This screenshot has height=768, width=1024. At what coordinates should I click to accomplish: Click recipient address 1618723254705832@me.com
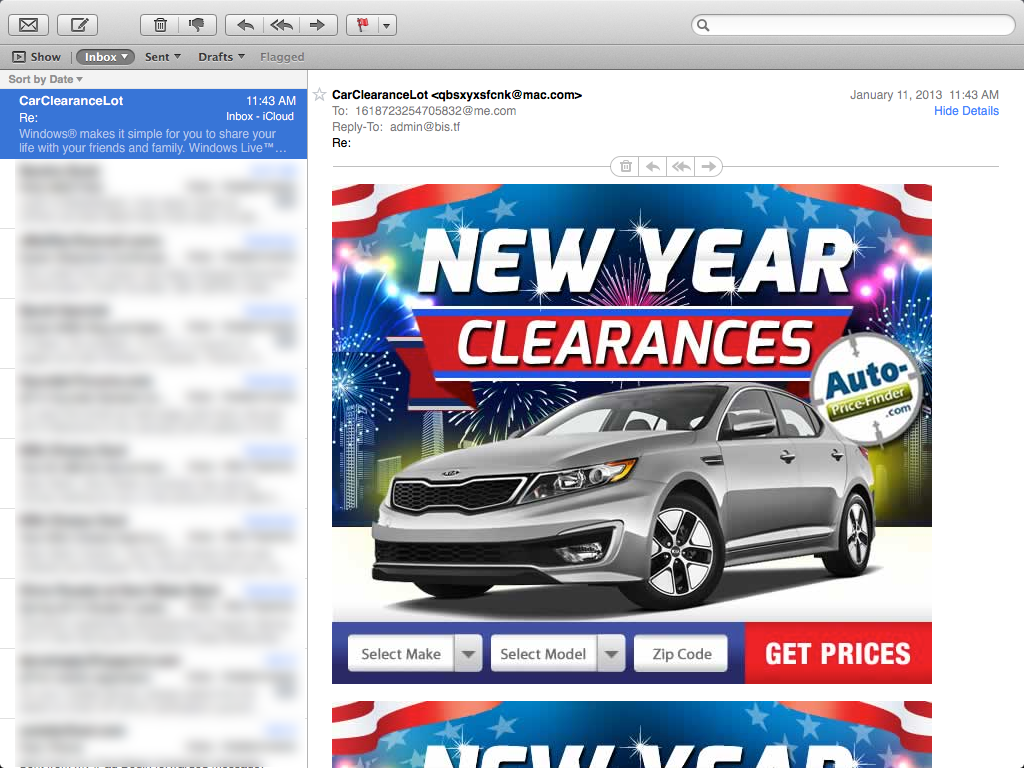click(x=436, y=111)
